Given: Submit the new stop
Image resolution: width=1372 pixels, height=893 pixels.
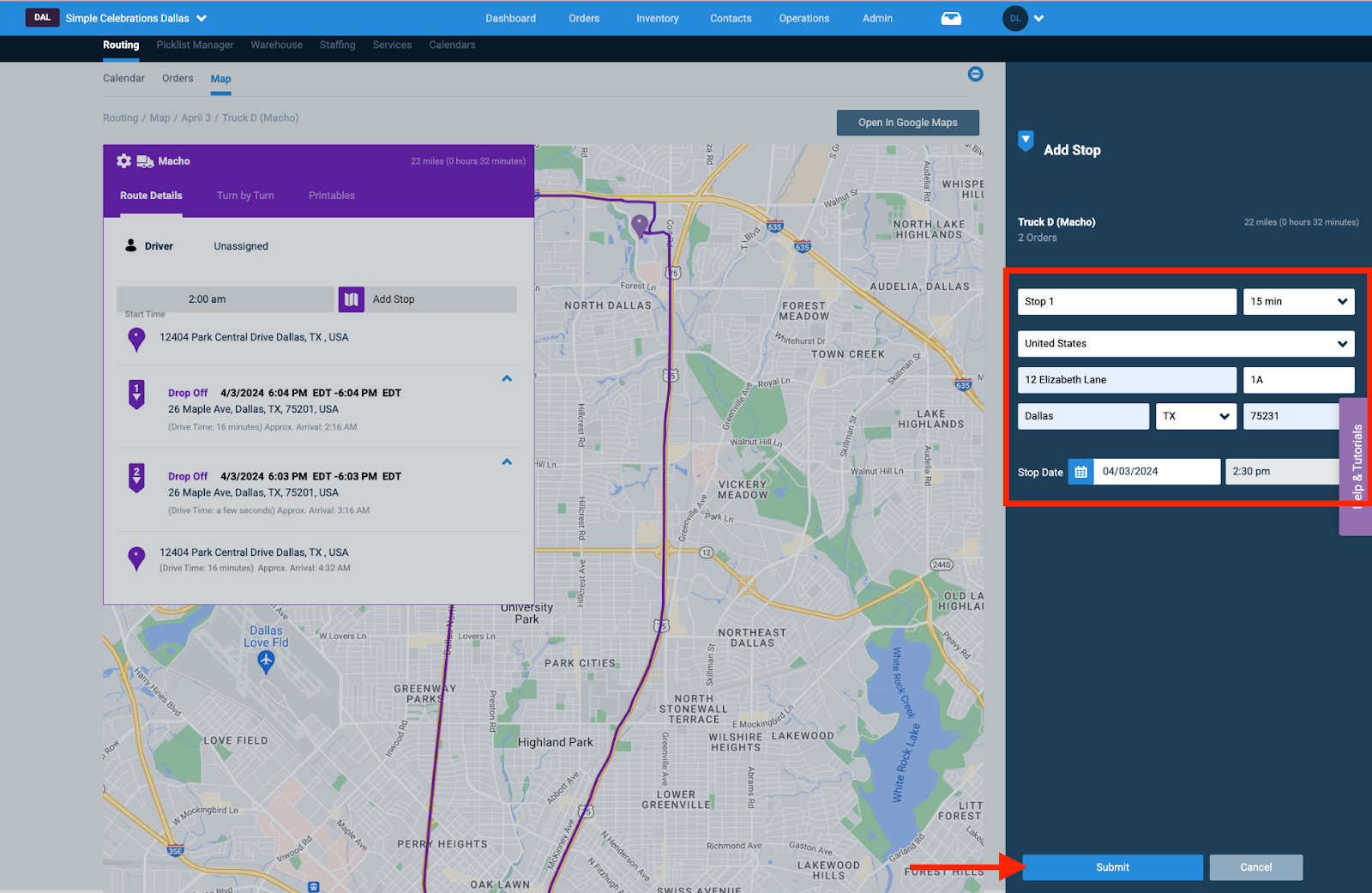Looking at the screenshot, I should 1112,866.
